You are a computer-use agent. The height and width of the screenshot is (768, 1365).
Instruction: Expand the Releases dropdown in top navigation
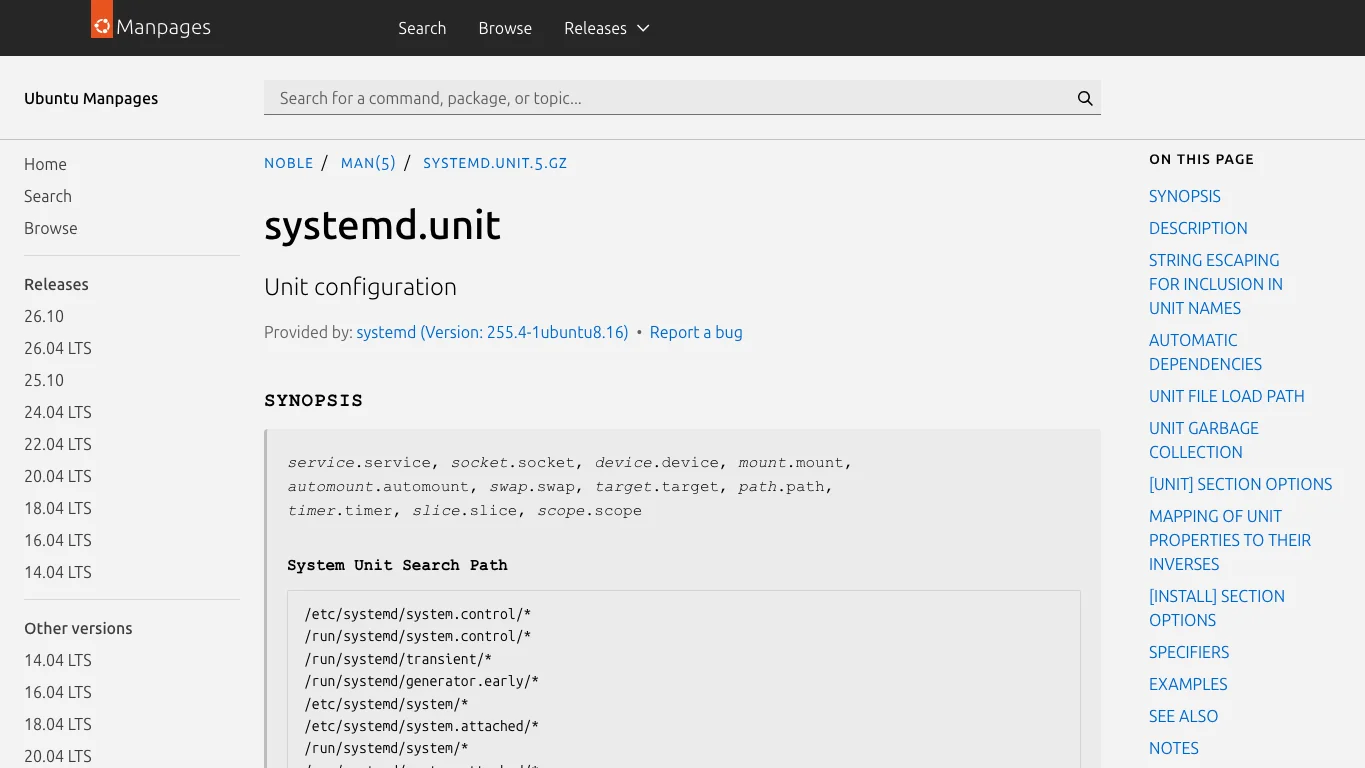pos(607,28)
